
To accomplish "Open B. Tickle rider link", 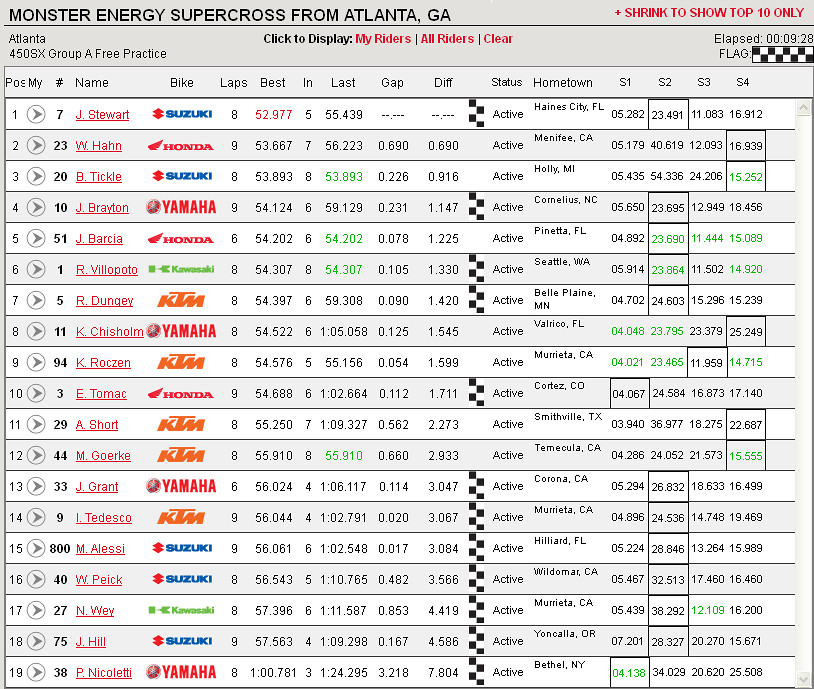I will pyautogui.click(x=99, y=177).
